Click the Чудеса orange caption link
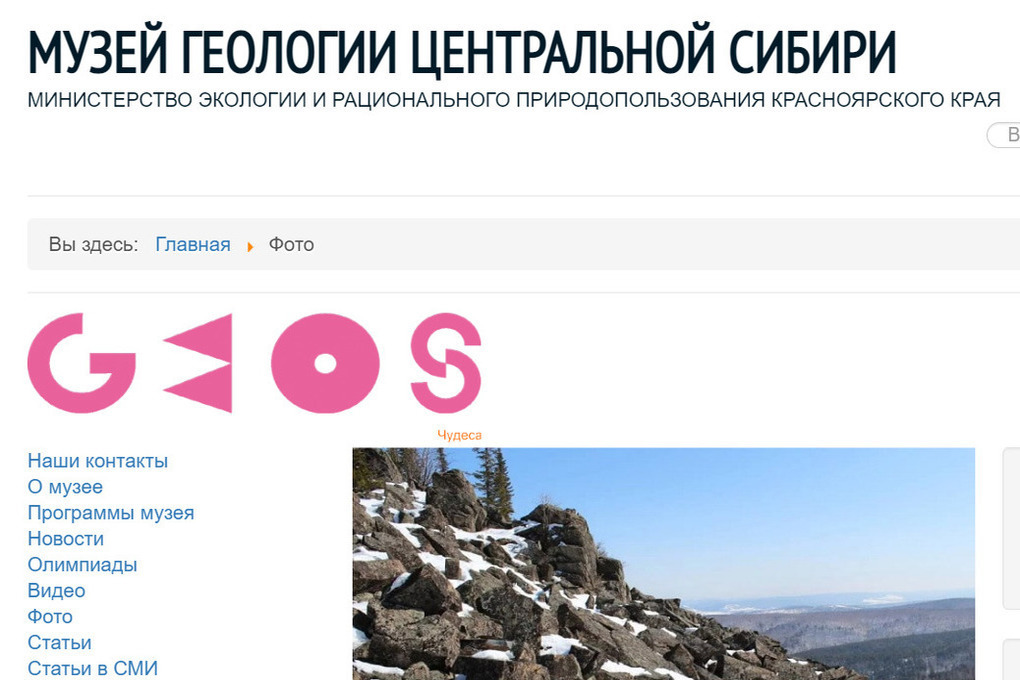This screenshot has width=1020, height=680. pos(459,435)
